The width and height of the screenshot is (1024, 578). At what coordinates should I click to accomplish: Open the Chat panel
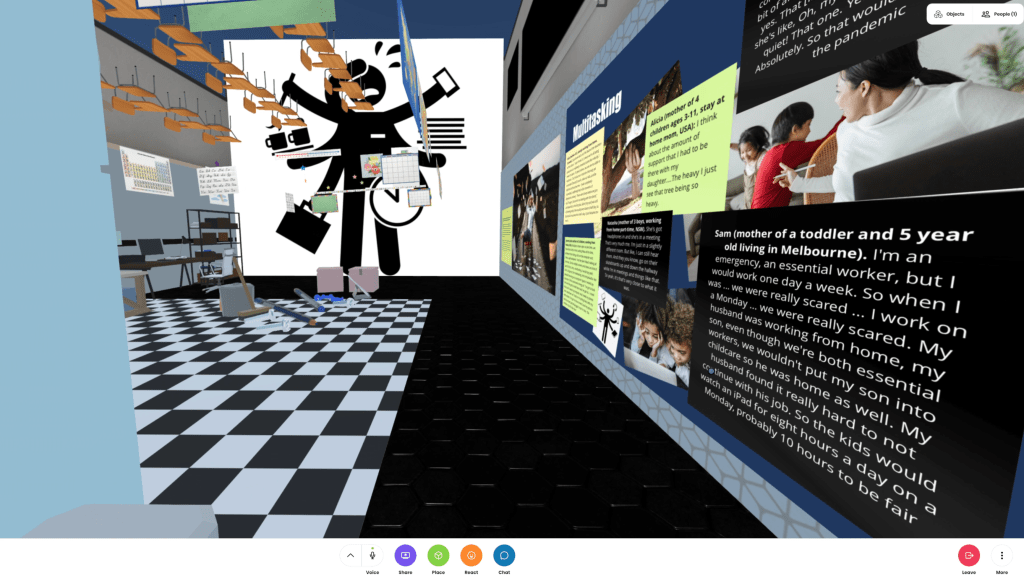coord(504,555)
